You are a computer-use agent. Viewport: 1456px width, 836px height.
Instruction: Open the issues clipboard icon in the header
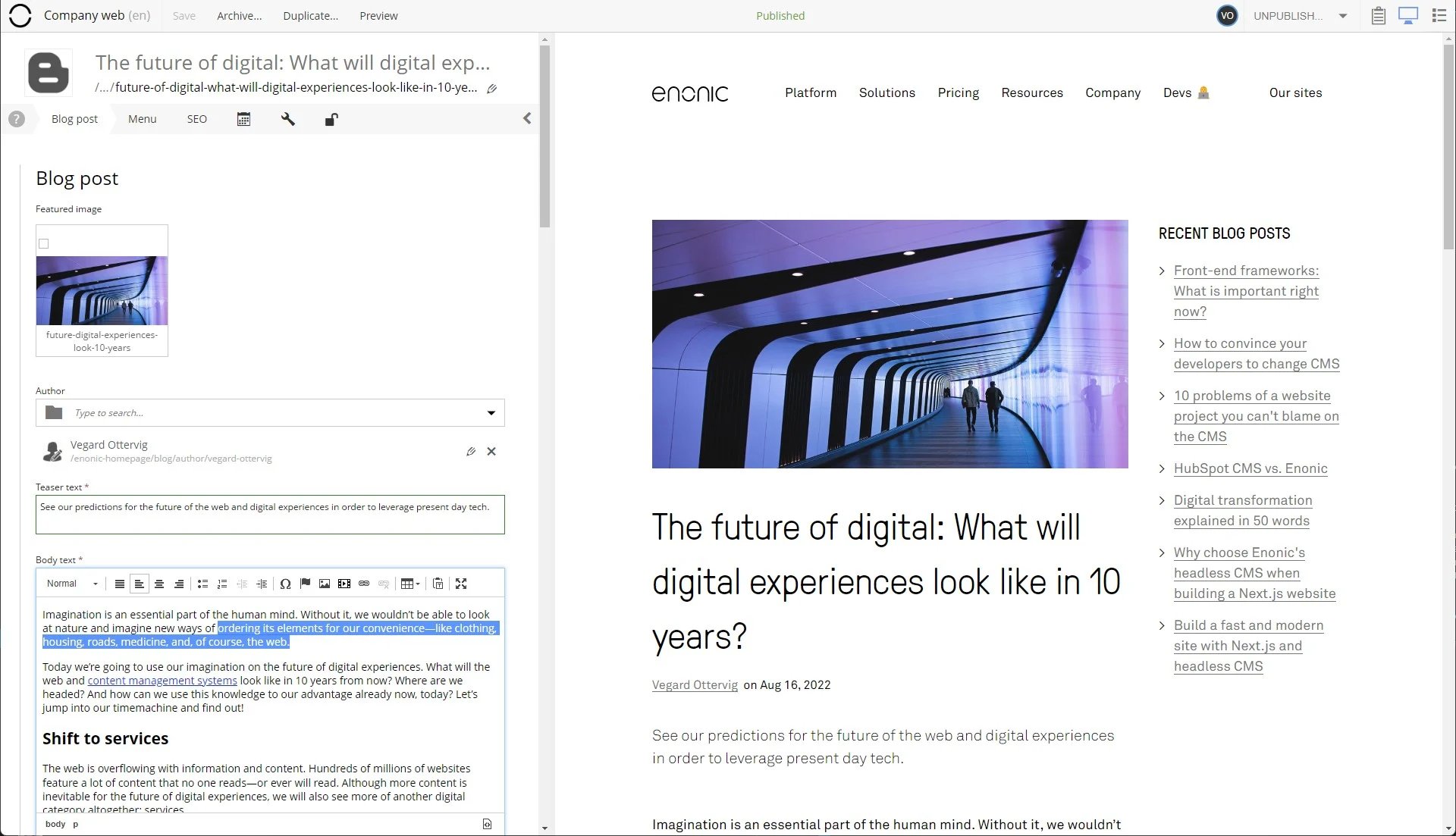pos(1379,15)
